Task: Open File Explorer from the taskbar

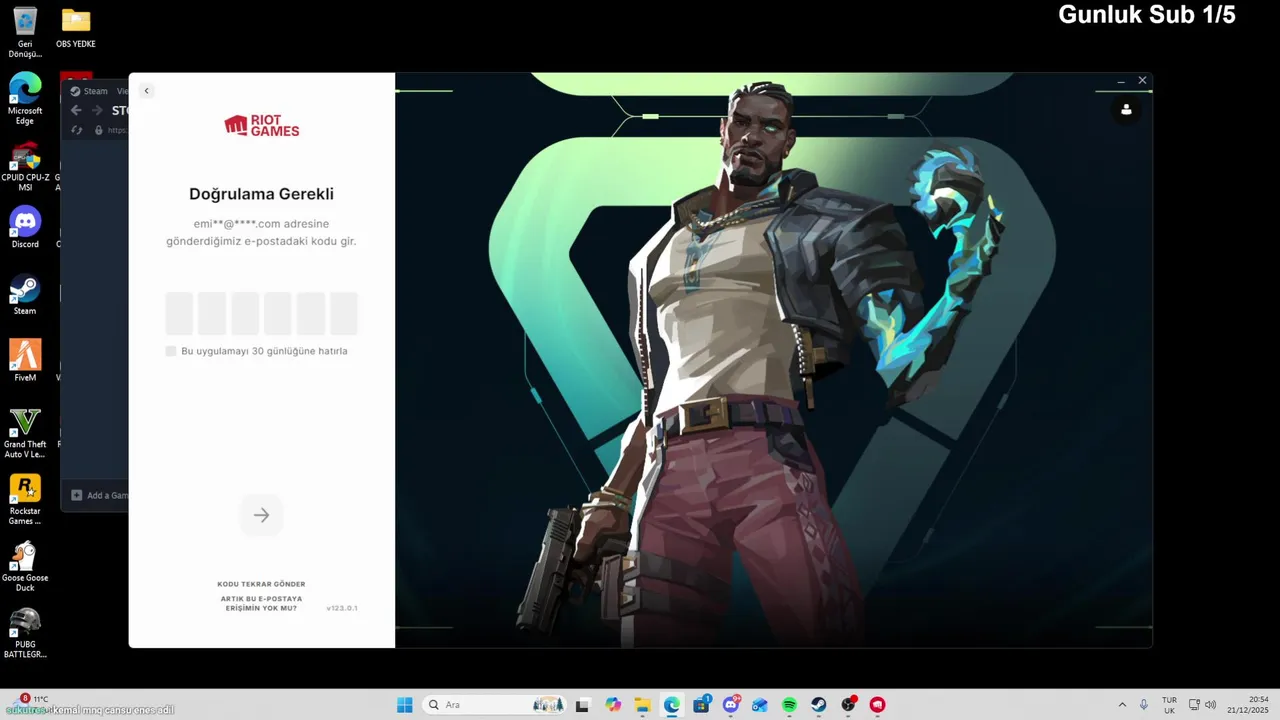Action: [x=642, y=705]
